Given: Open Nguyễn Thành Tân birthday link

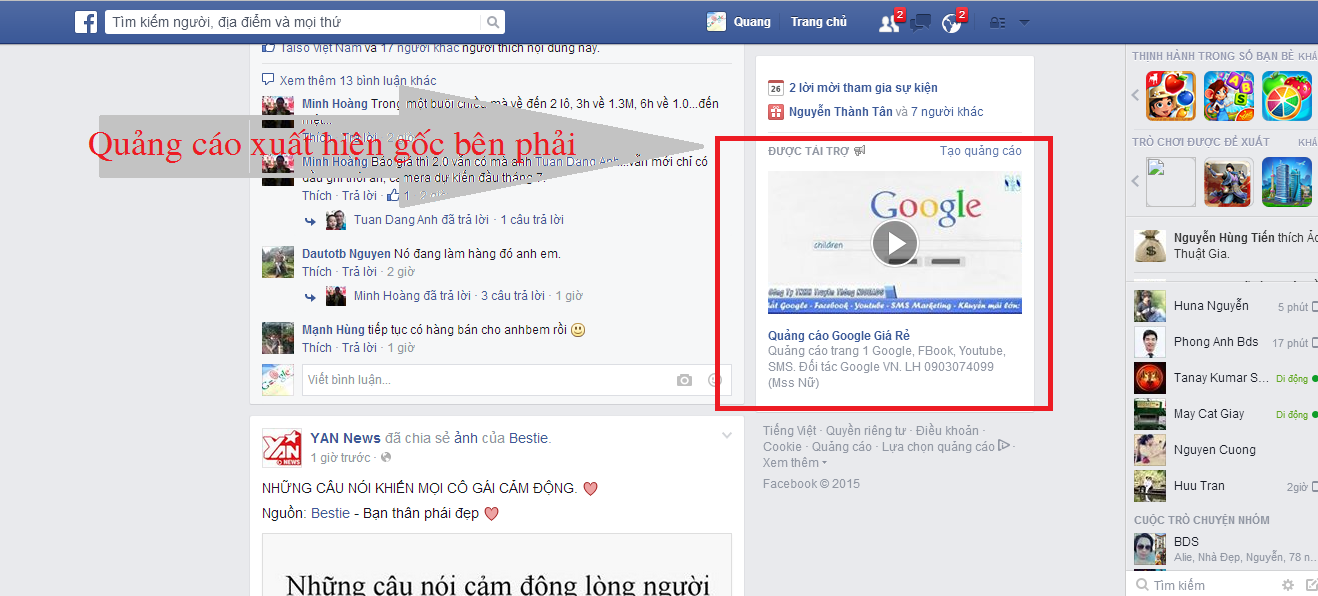Looking at the screenshot, I should point(840,112).
